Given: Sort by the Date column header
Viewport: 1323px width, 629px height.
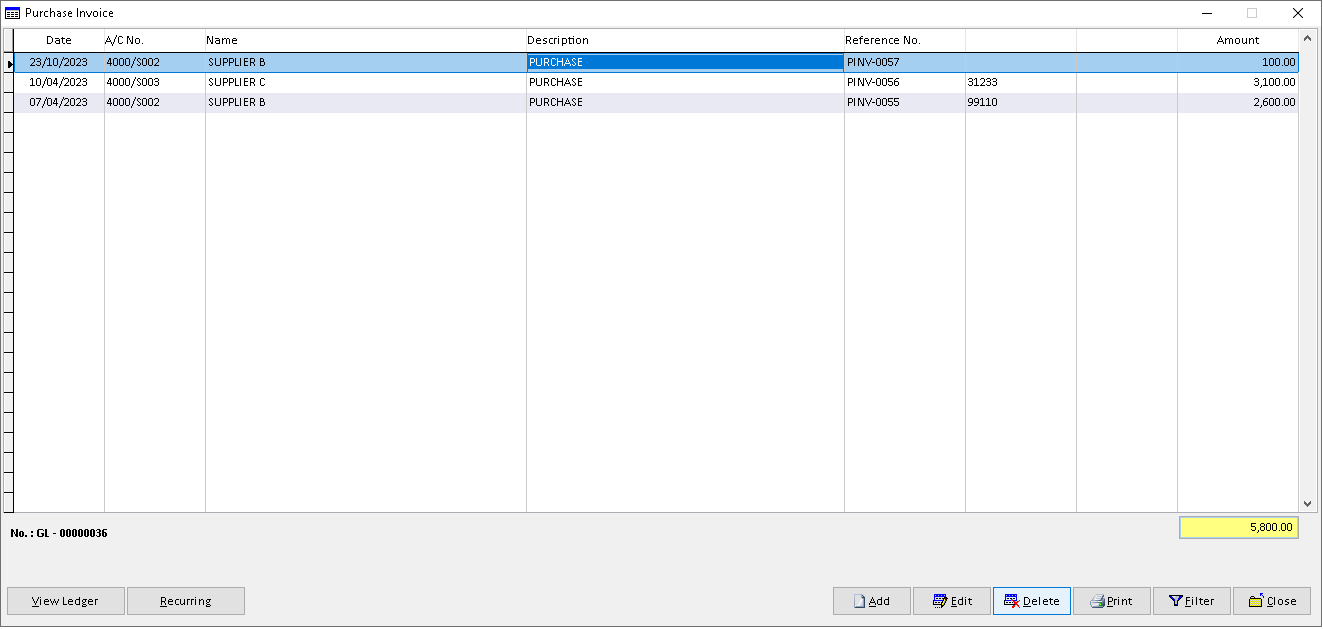Looking at the screenshot, I should [59, 40].
